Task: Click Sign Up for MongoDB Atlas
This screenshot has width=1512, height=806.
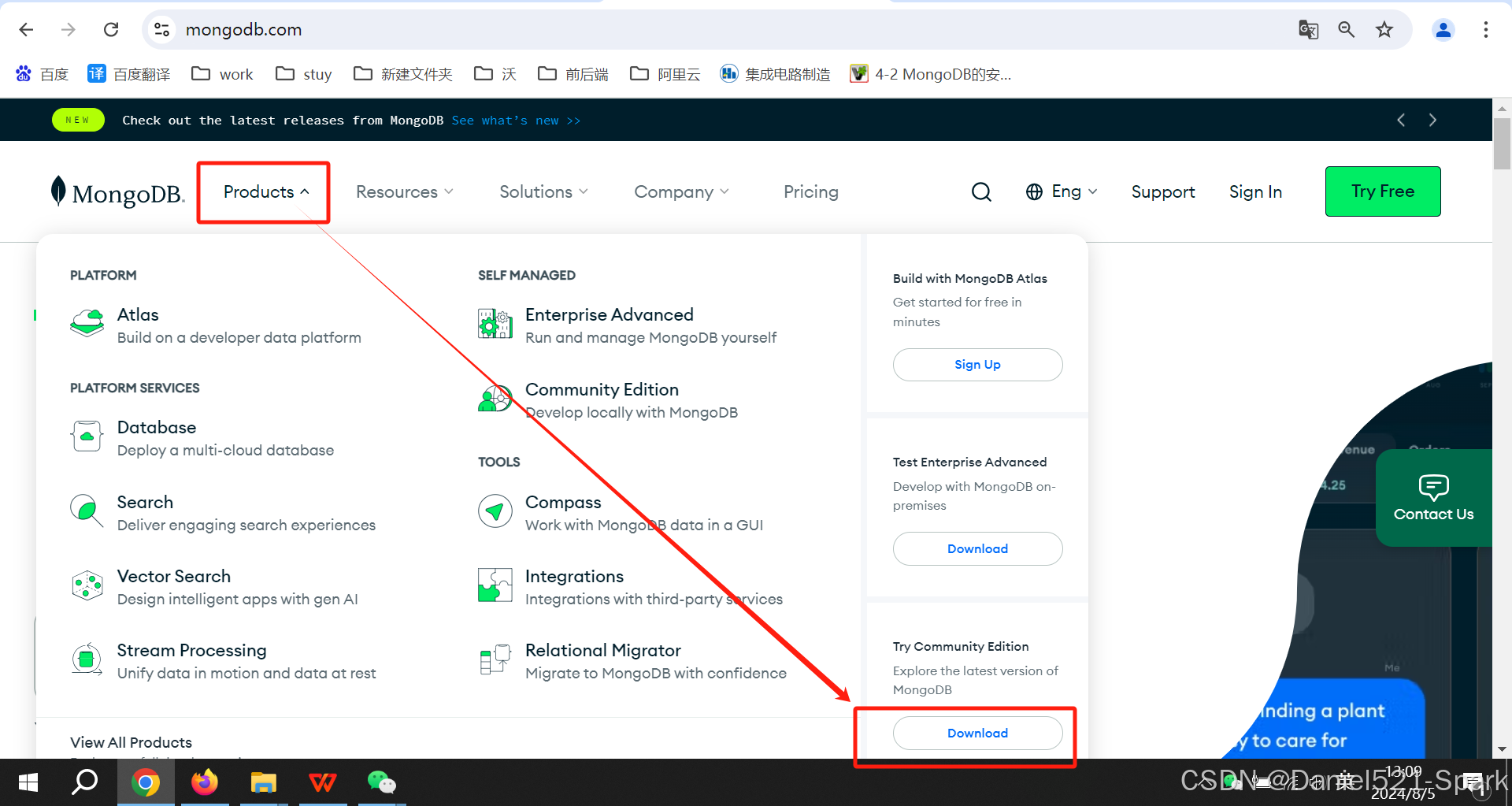Action: (977, 365)
